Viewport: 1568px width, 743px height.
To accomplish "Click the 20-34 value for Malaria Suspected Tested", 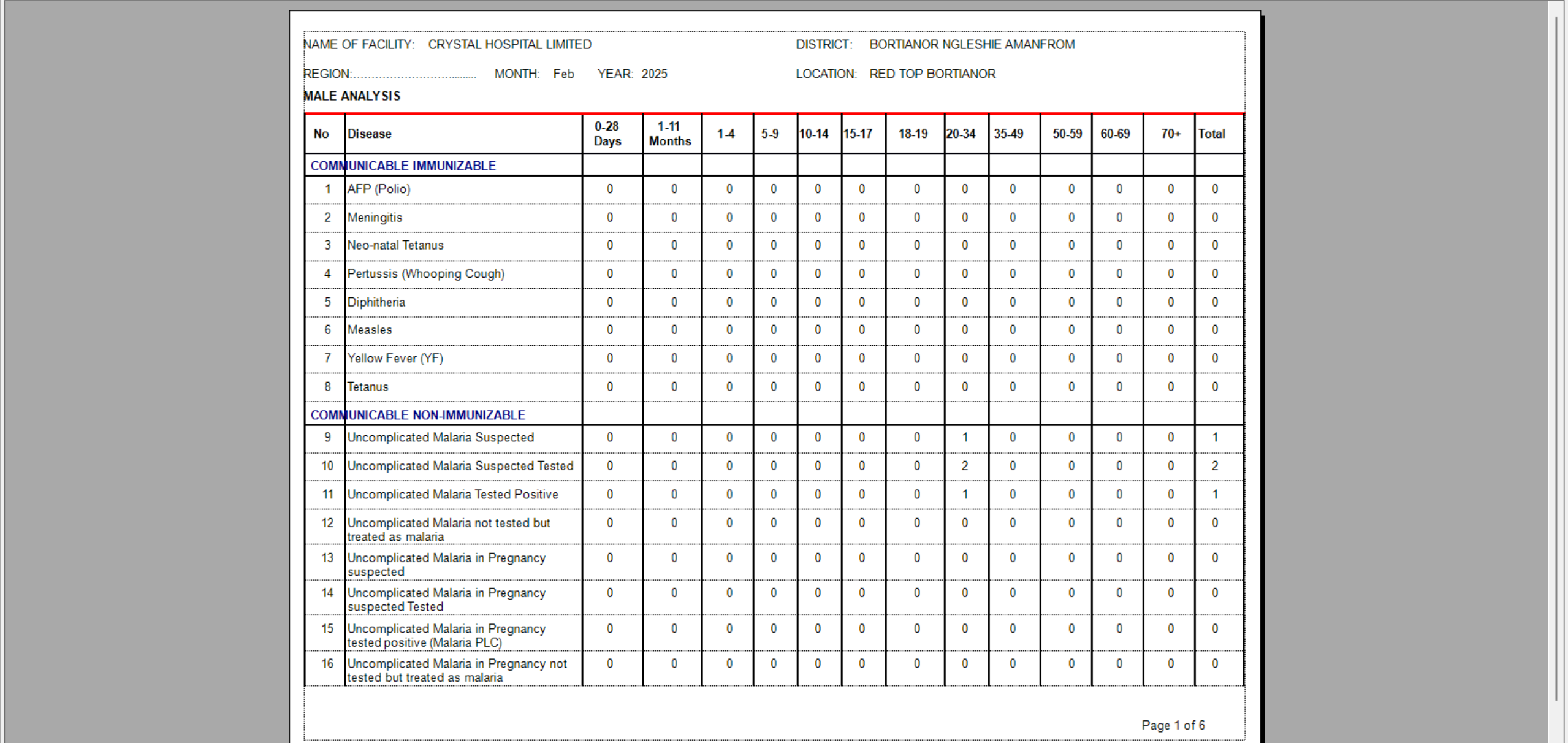I will tap(965, 466).
